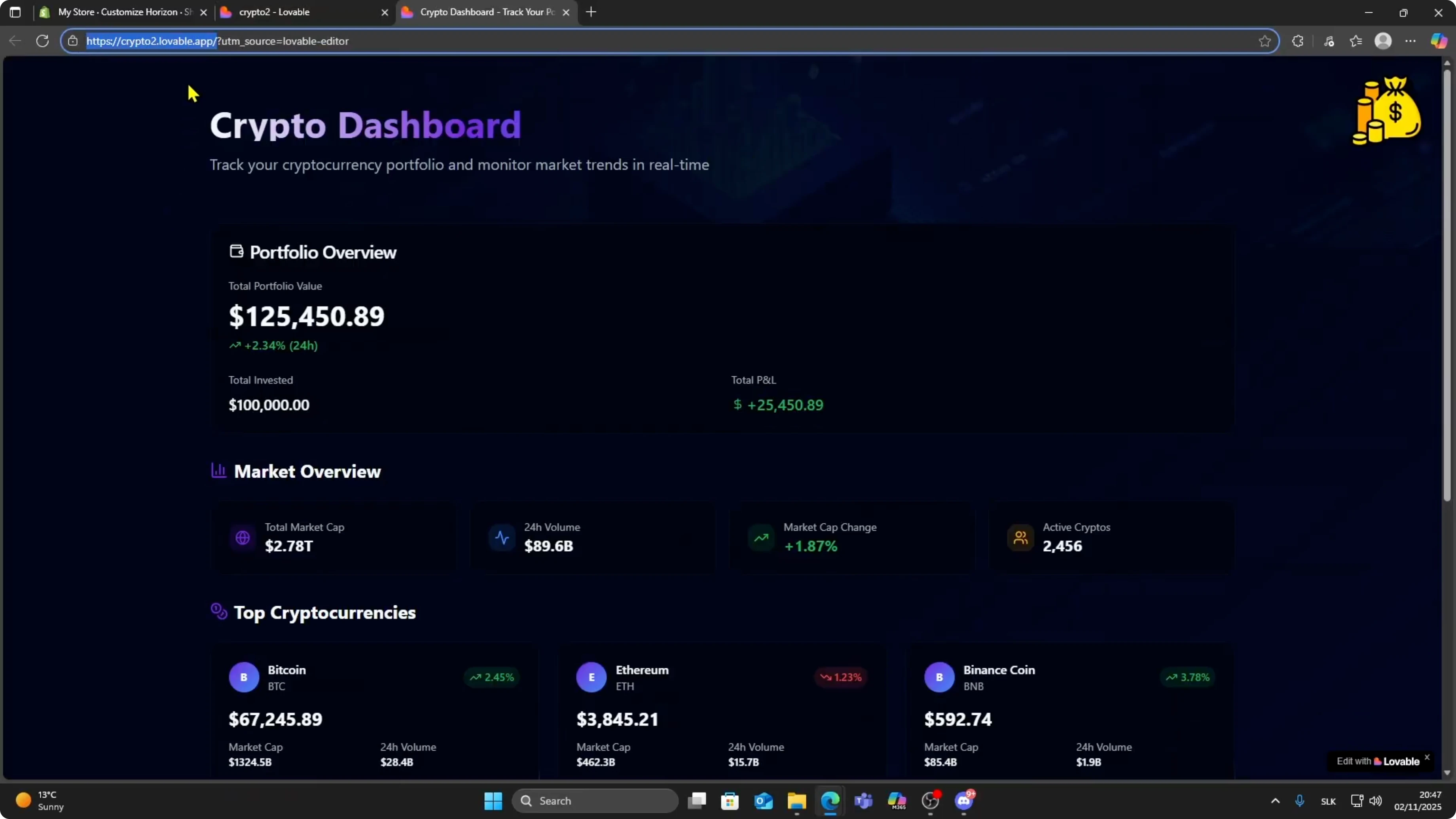
Task: Click the taskbar Search box
Action: [x=595, y=800]
